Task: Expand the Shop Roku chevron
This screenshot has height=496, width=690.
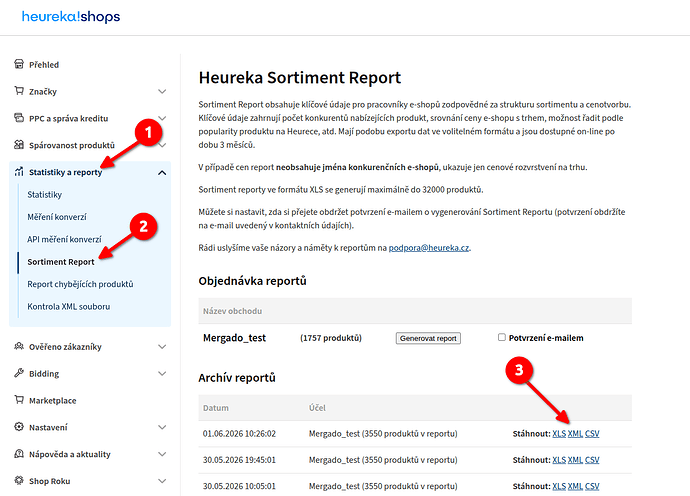Action: pos(162,481)
